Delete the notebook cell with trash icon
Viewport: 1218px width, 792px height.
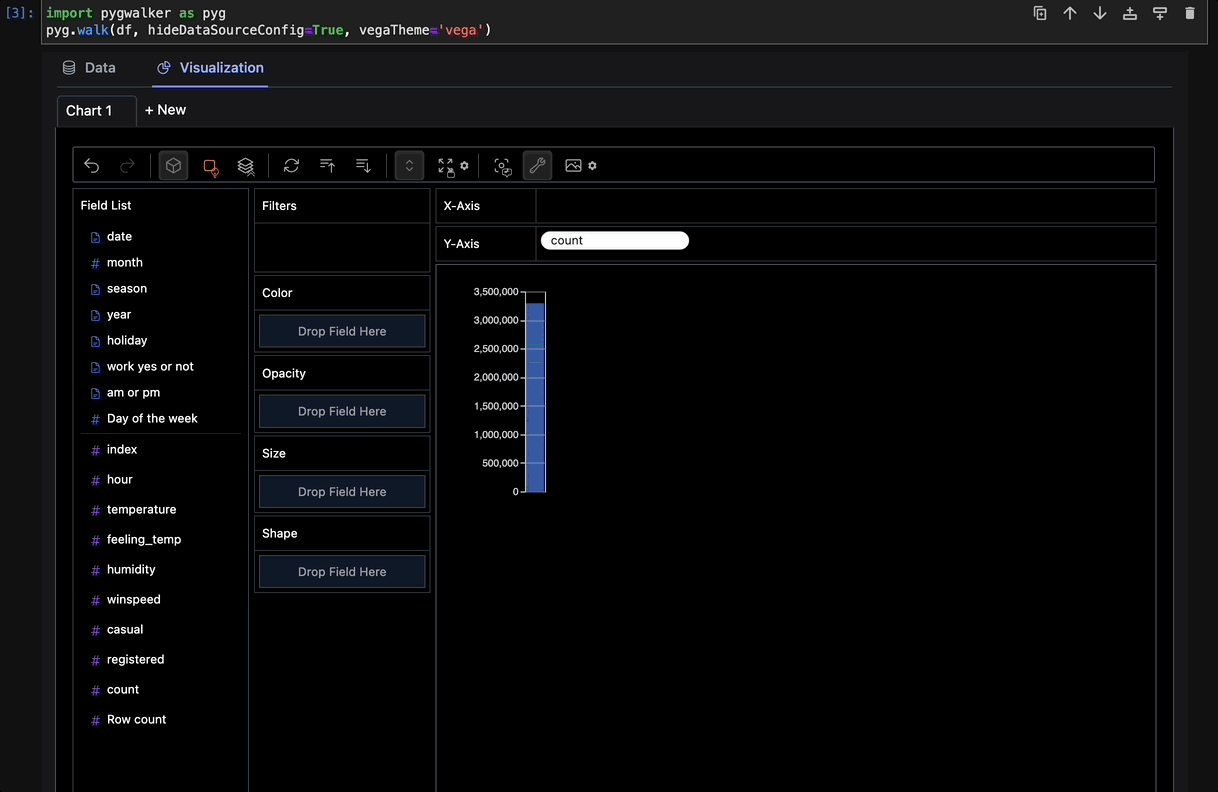click(1189, 13)
